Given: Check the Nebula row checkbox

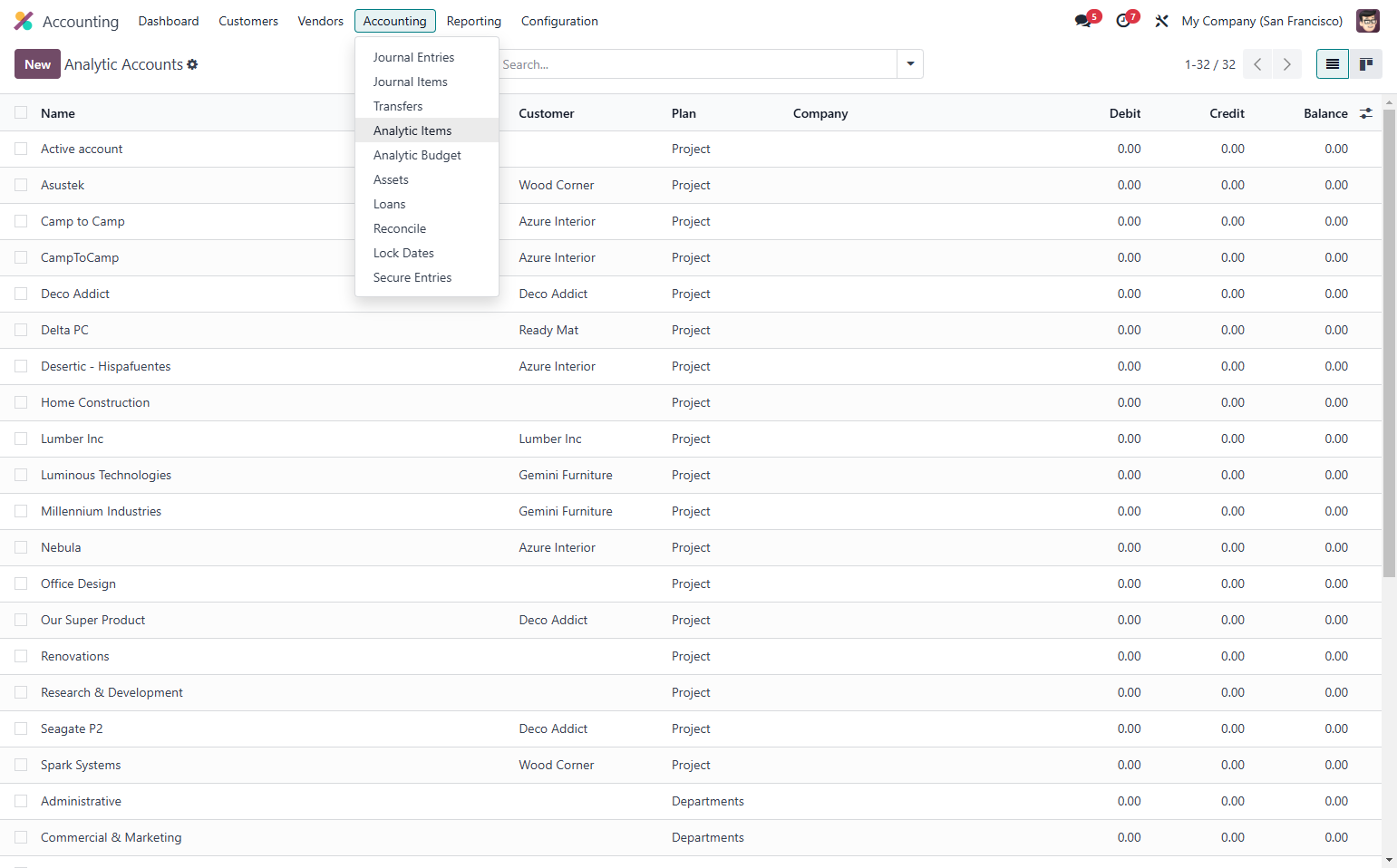Looking at the screenshot, I should (21, 547).
